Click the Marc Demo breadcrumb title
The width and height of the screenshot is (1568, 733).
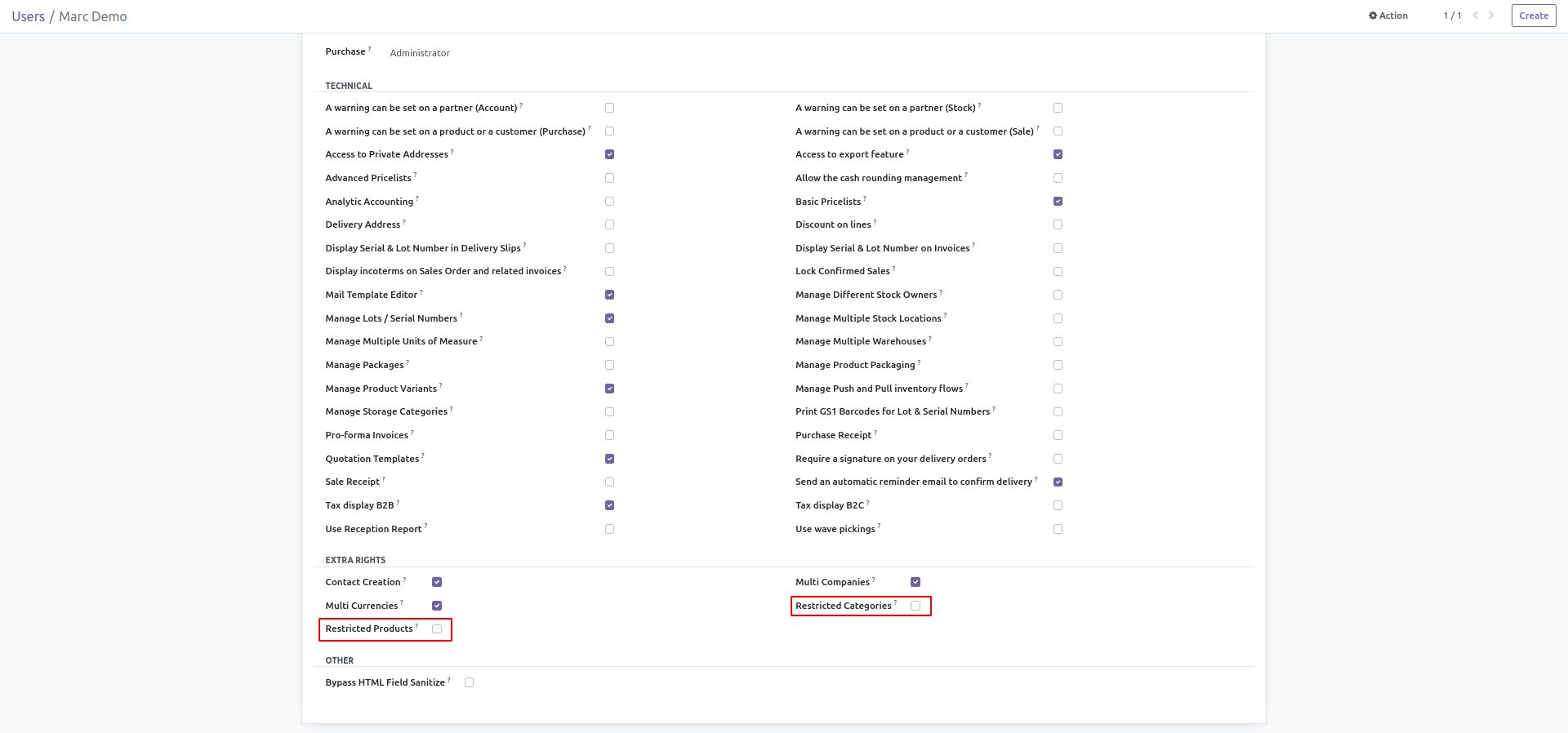[93, 16]
